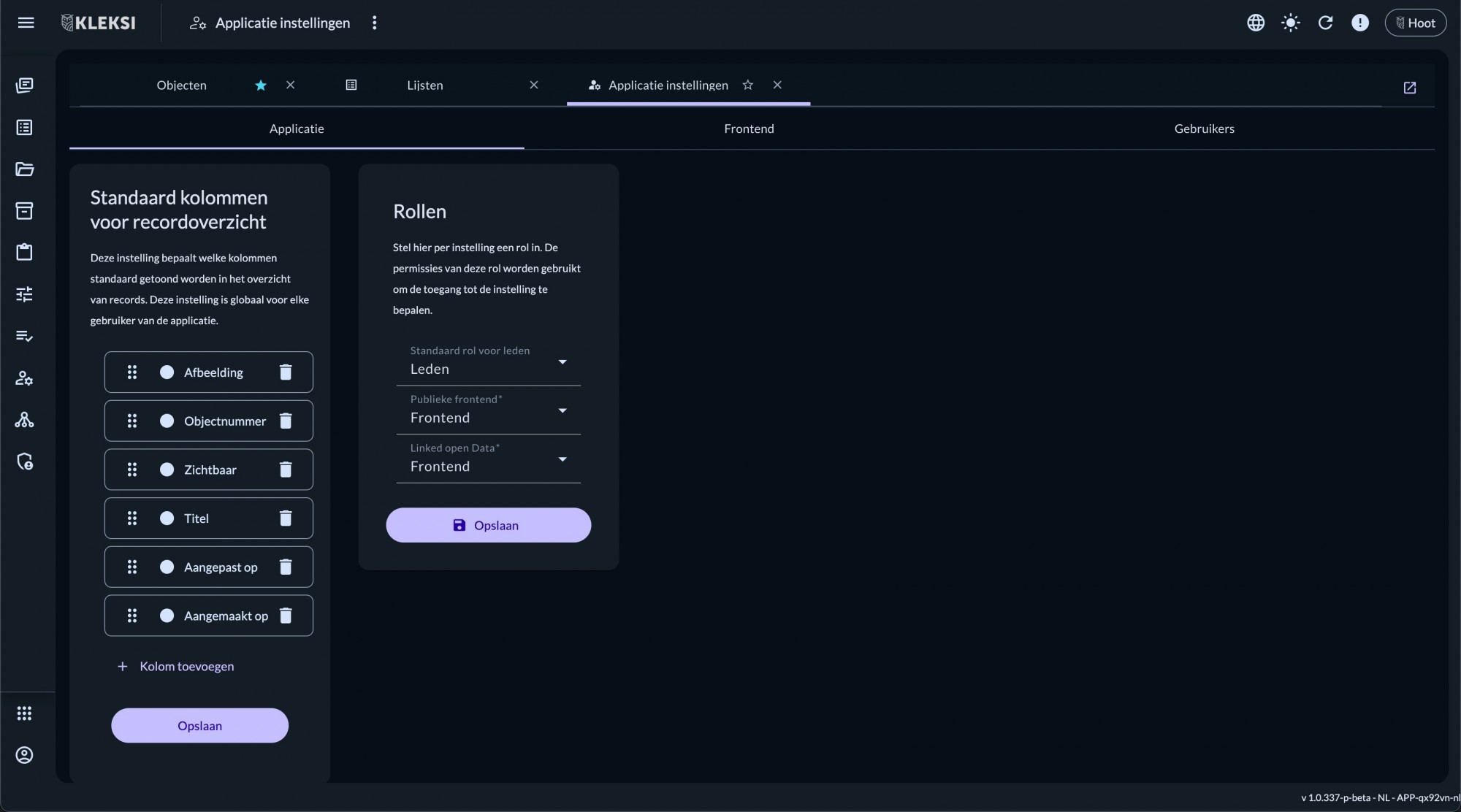Screen dimensions: 1461x812
Task: Save roles with the Opslaan button
Action: 489,525
